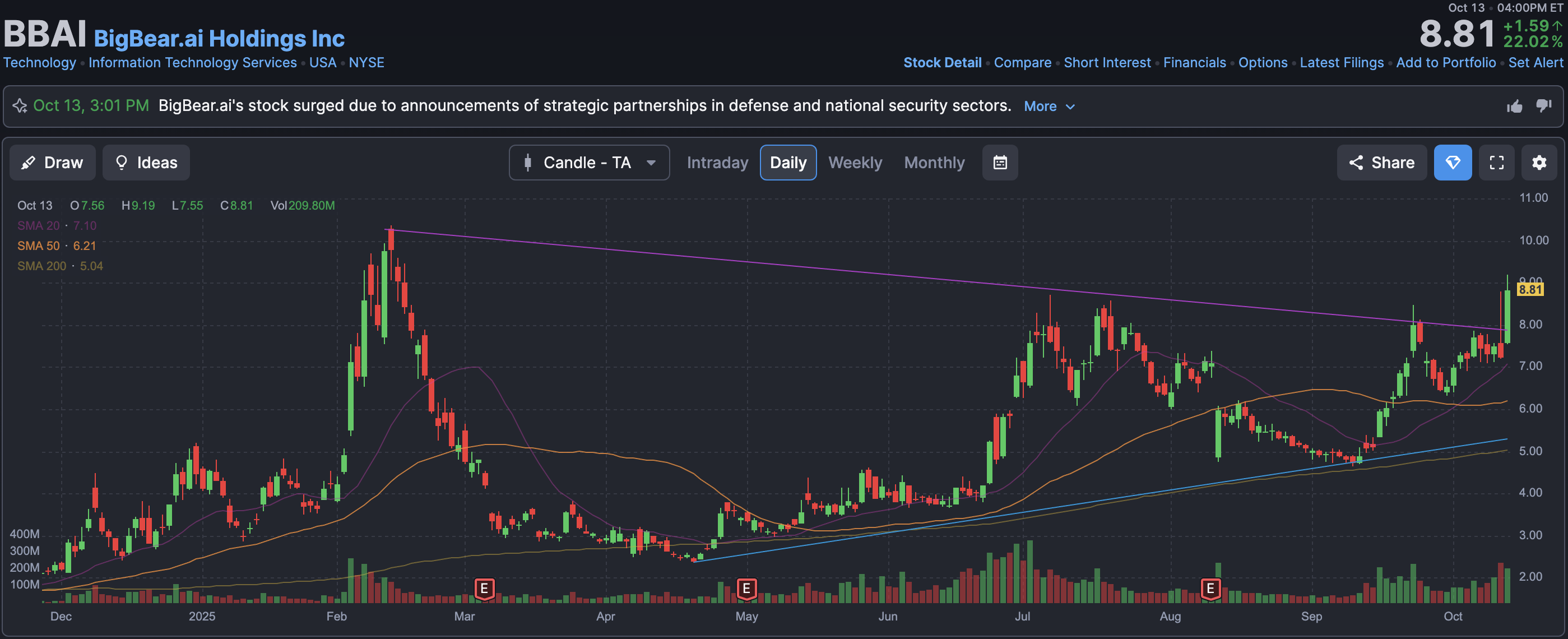Click the March earnings E marker
Screen dimensions: 1568x639
[x=484, y=589]
